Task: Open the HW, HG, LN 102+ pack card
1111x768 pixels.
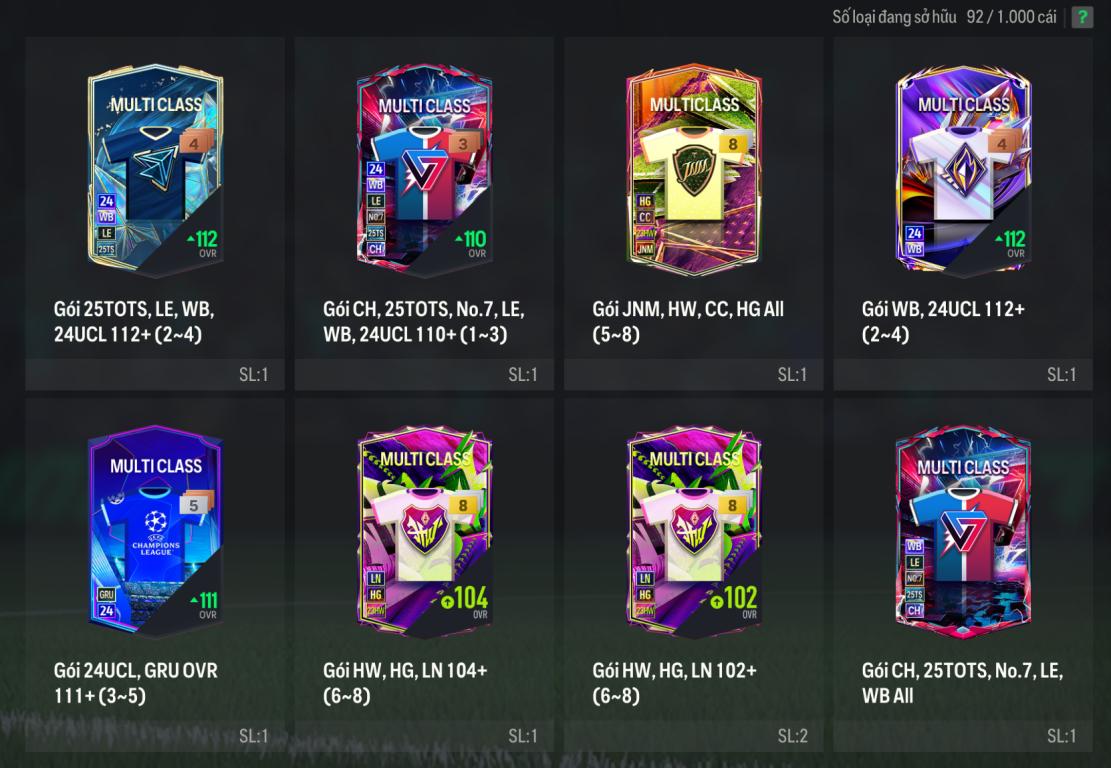Action: 694,575
